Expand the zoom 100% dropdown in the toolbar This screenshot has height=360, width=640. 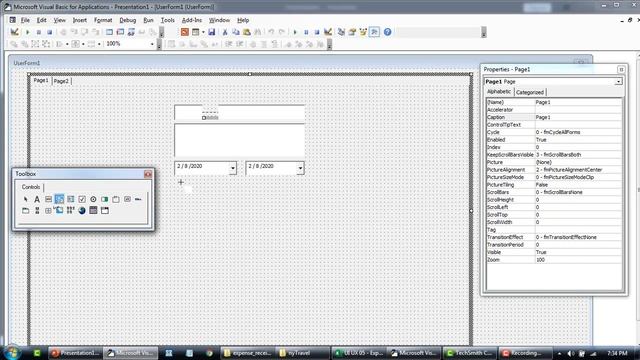click(152, 44)
